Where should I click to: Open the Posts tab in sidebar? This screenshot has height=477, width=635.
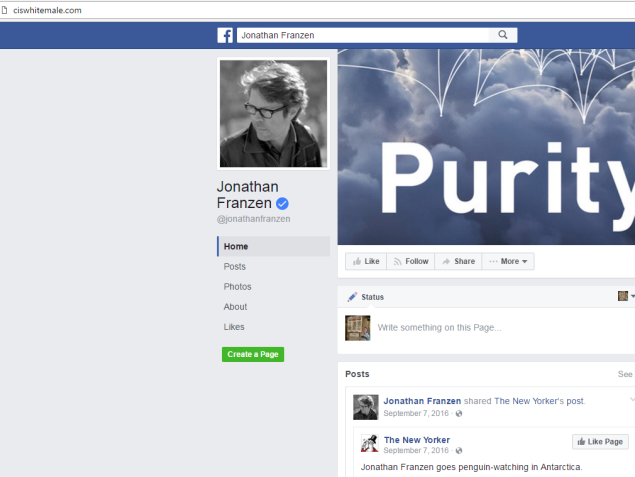click(234, 266)
